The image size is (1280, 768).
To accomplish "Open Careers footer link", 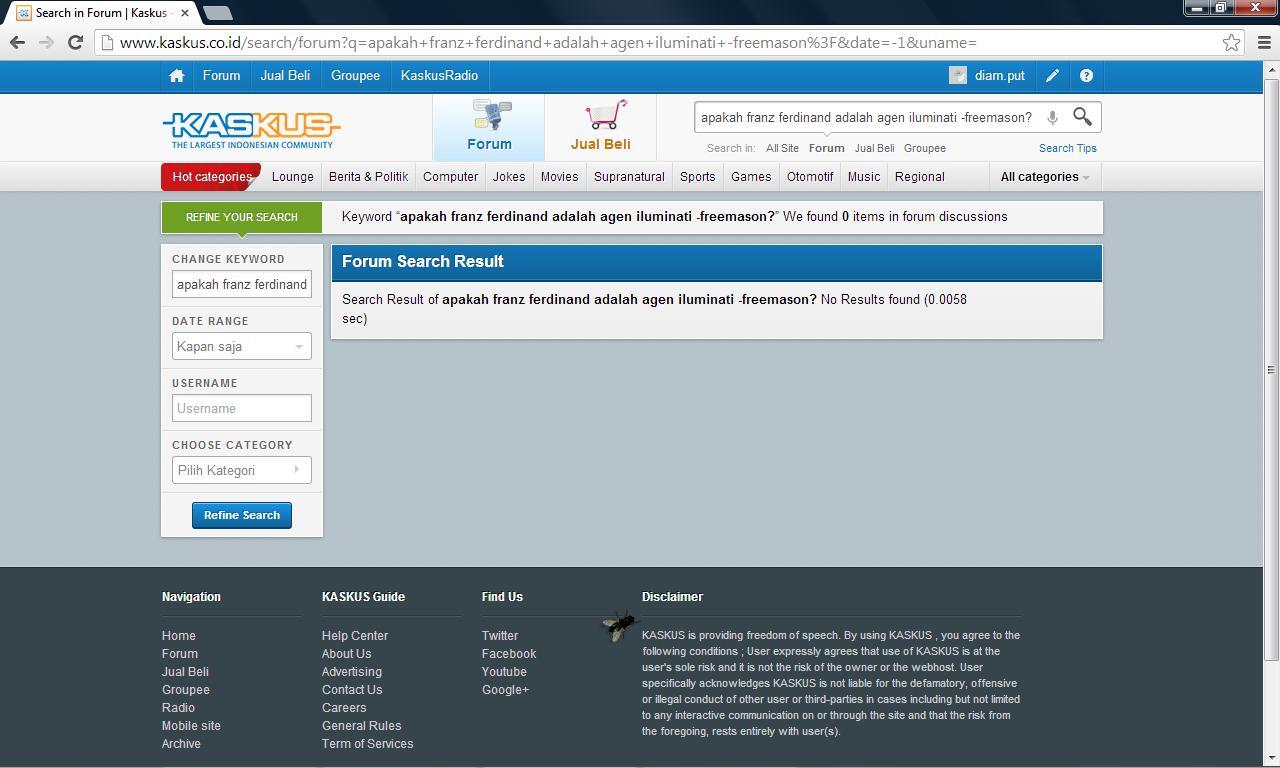I will pyautogui.click(x=344, y=708).
